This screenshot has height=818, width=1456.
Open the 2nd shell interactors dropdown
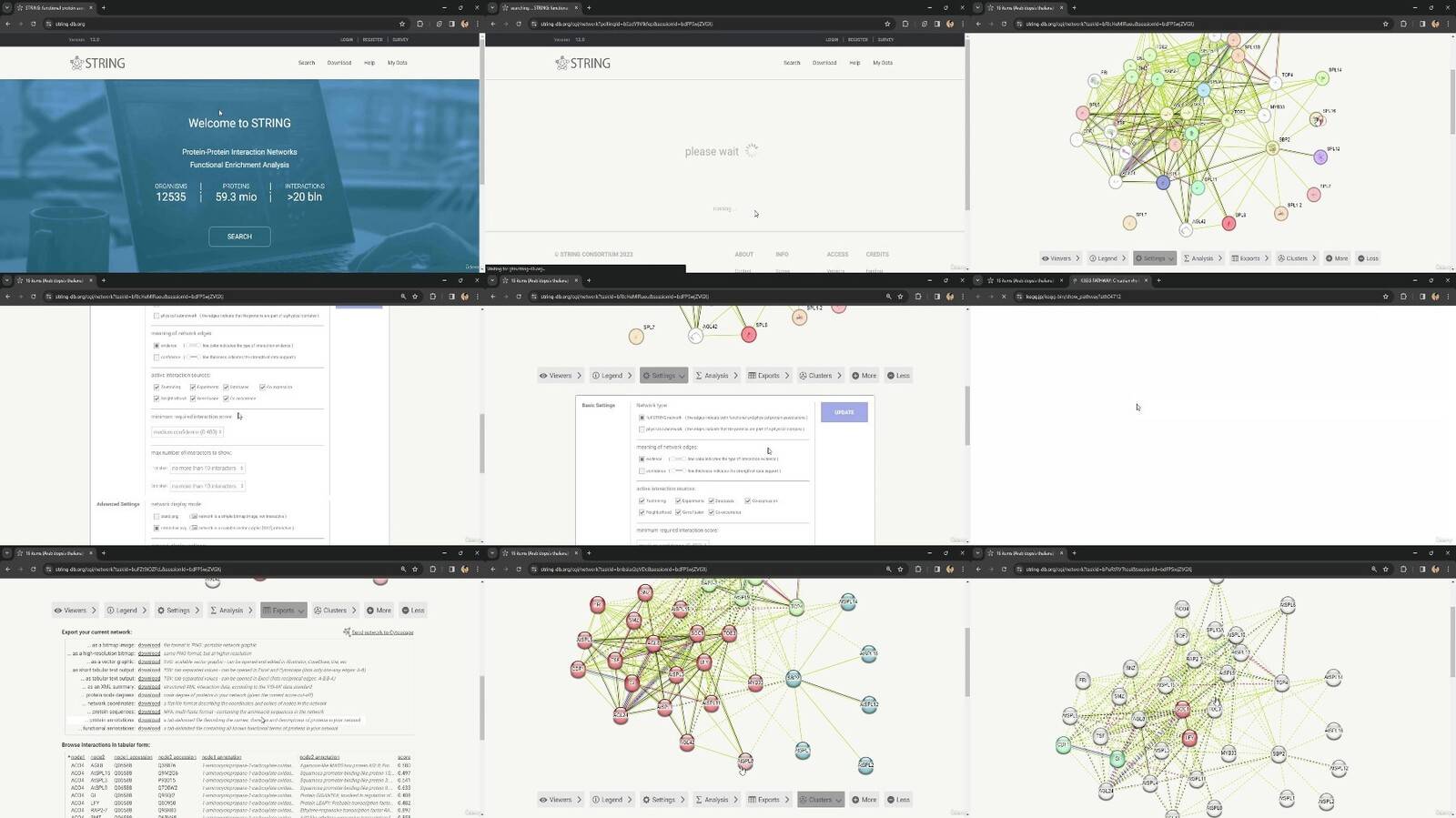(x=207, y=486)
